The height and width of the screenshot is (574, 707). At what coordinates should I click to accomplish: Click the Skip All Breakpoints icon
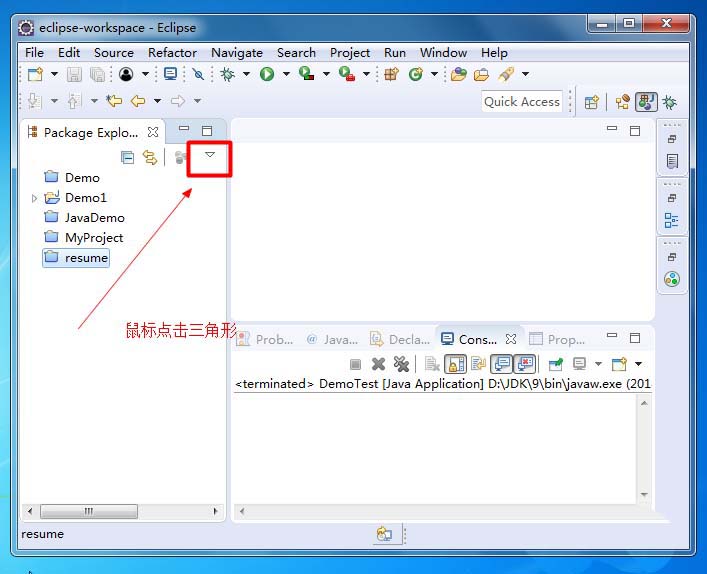tap(198, 74)
